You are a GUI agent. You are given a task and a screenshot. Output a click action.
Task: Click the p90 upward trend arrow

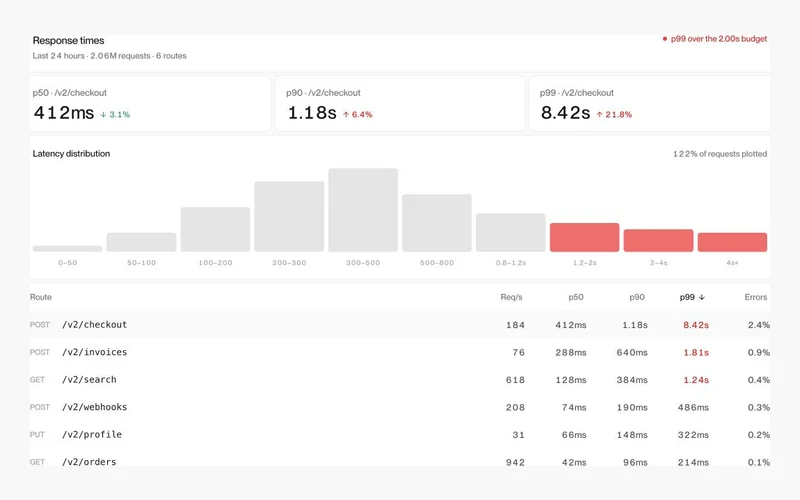(346, 115)
